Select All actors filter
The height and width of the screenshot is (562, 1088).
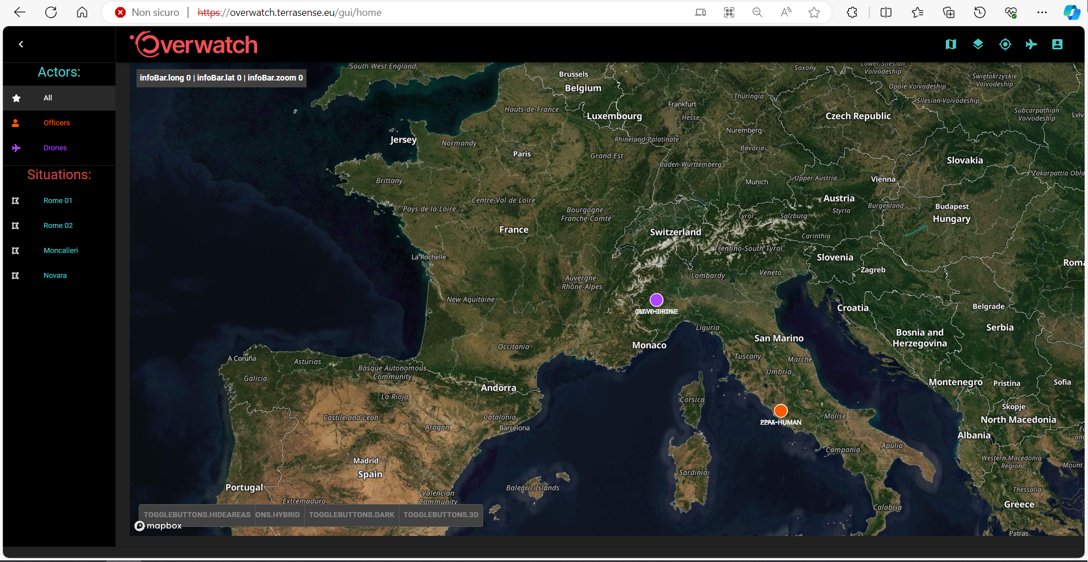[47, 98]
